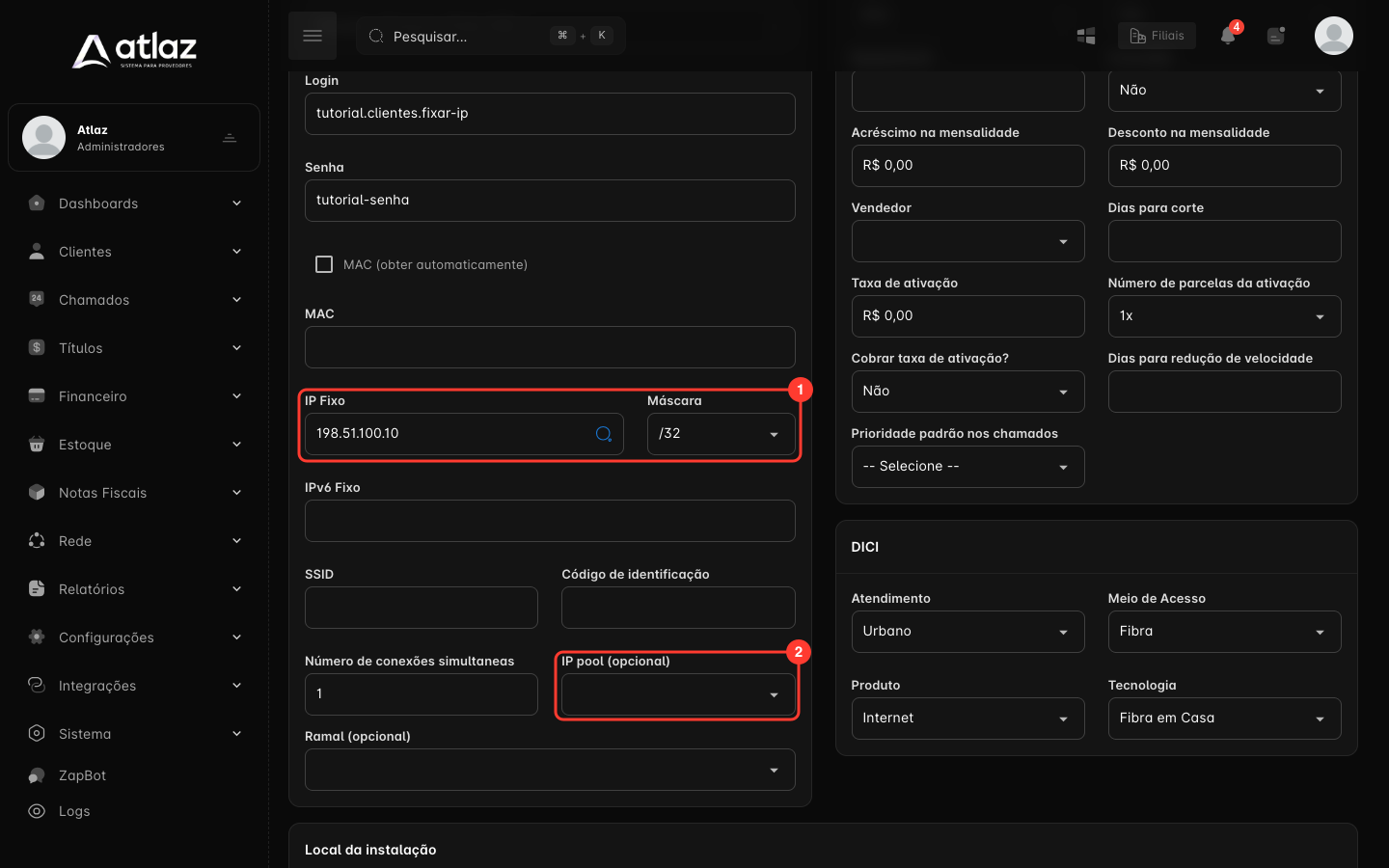Open the messages icon beside the bell

1276,36
